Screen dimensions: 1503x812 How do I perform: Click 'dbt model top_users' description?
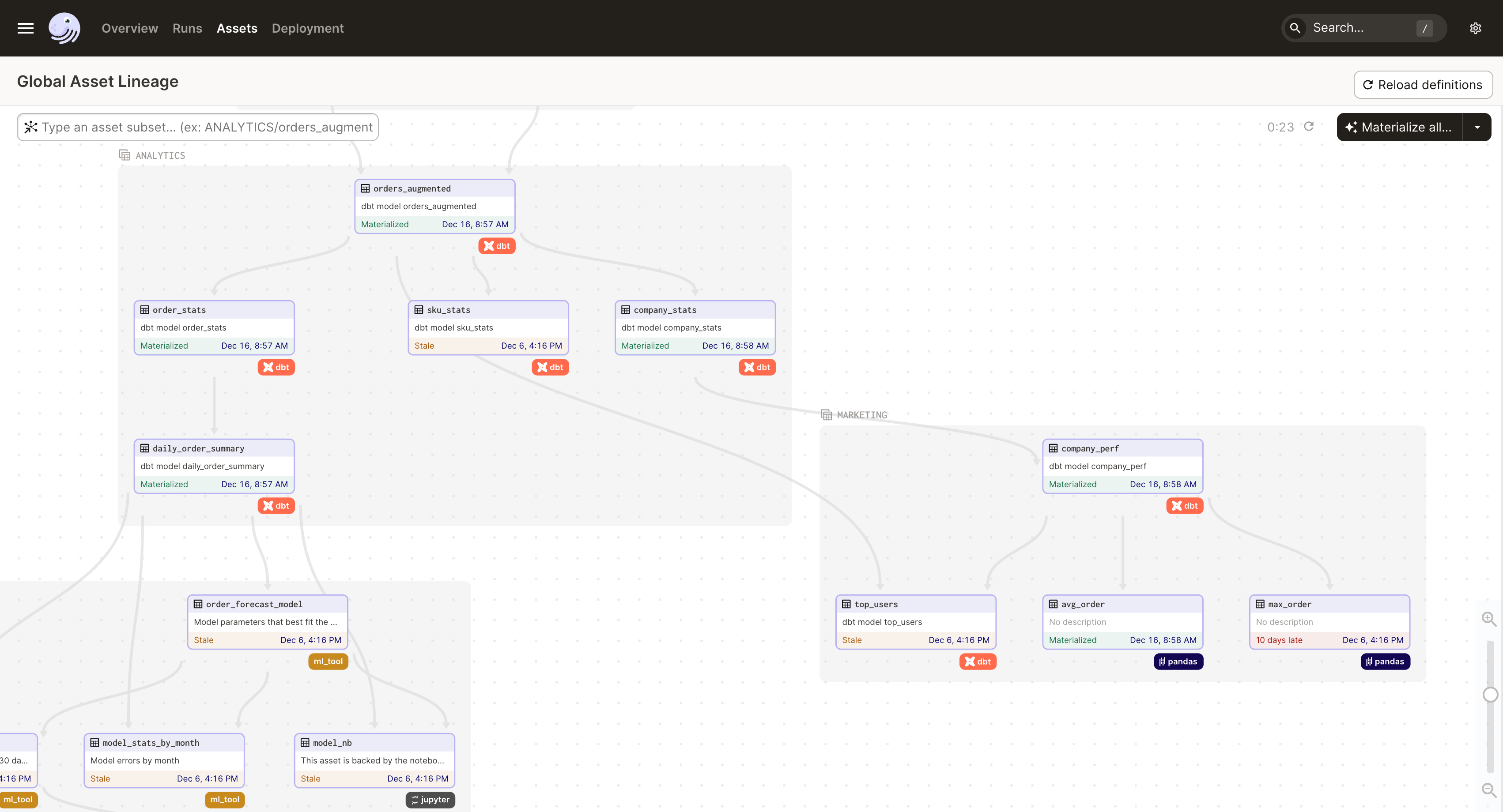coord(882,622)
